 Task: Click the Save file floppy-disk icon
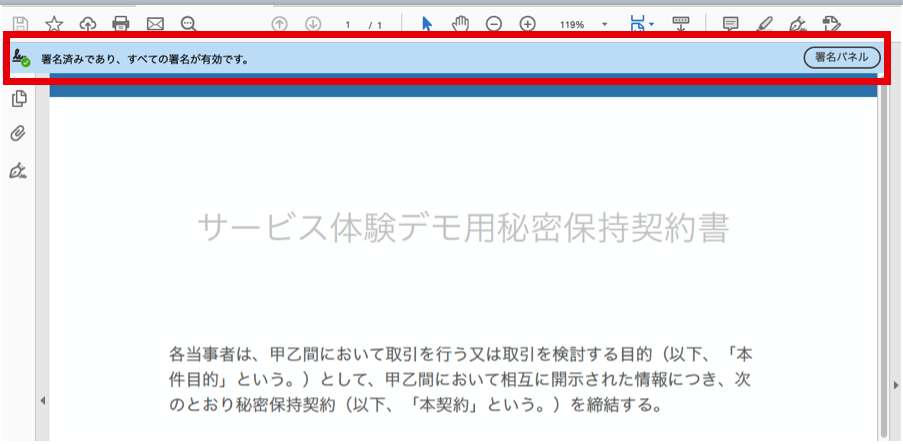click(x=21, y=24)
